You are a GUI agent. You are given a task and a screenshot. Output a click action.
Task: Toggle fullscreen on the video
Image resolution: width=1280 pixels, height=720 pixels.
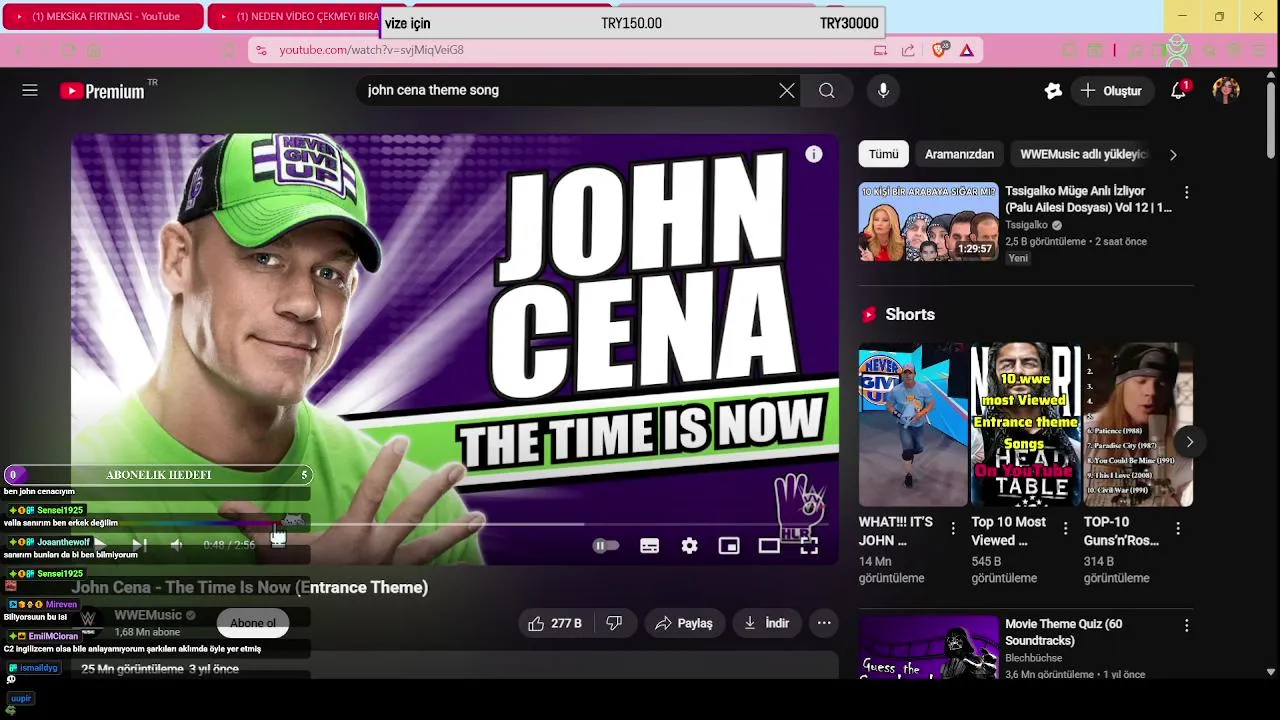tap(809, 546)
